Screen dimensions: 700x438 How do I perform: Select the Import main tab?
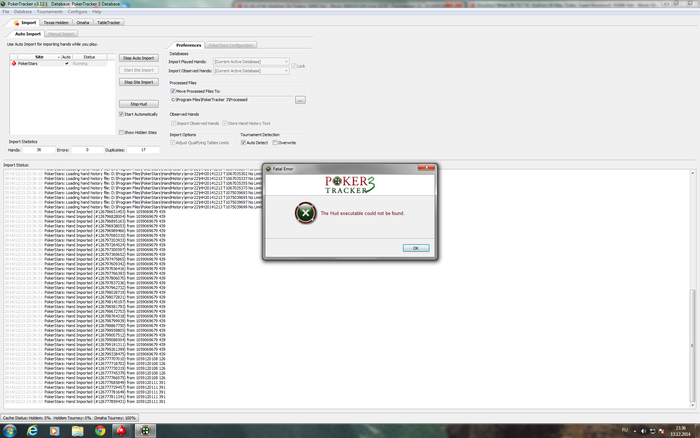(x=25, y=22)
